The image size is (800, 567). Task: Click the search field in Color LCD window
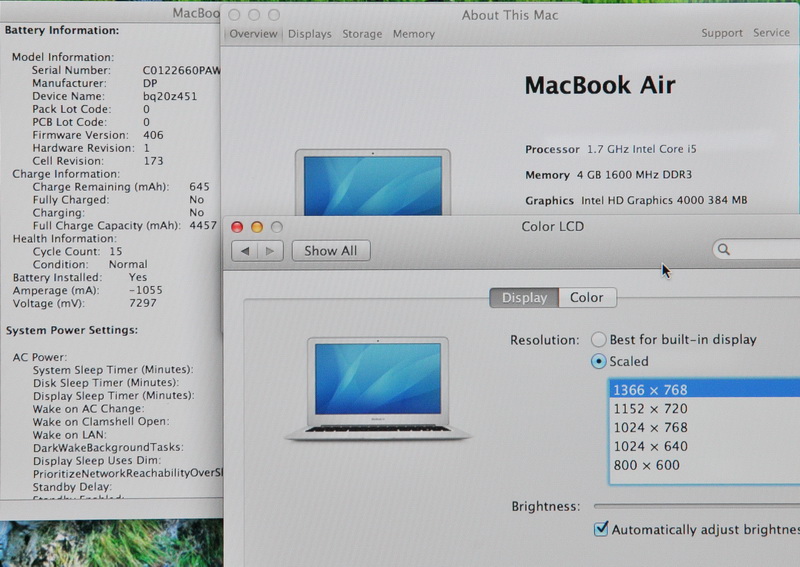757,249
